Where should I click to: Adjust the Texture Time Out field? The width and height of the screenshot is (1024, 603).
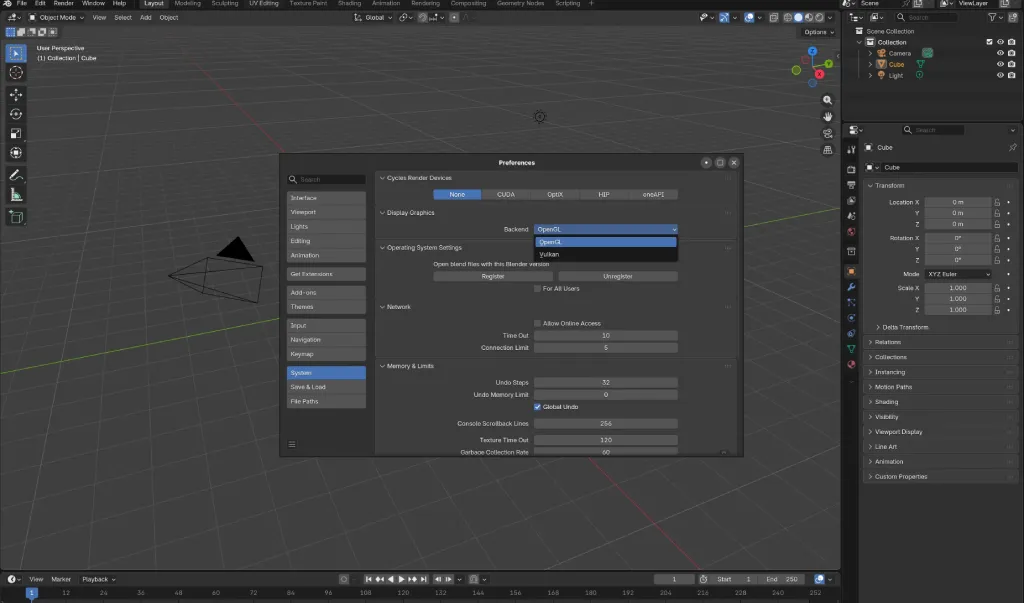(x=605, y=440)
